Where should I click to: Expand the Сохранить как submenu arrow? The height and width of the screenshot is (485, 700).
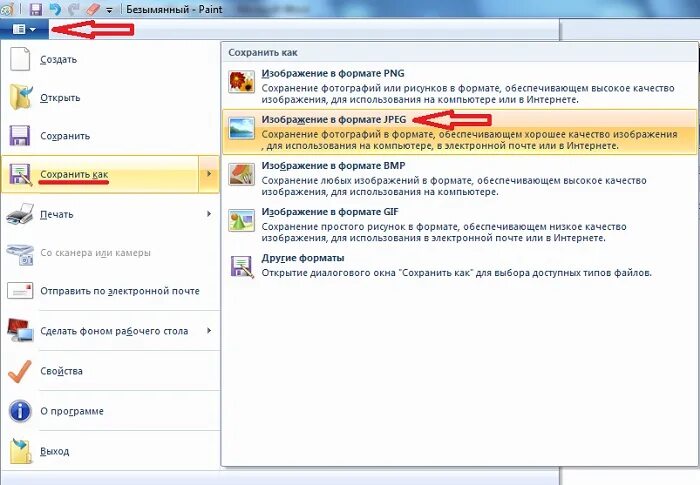point(209,174)
